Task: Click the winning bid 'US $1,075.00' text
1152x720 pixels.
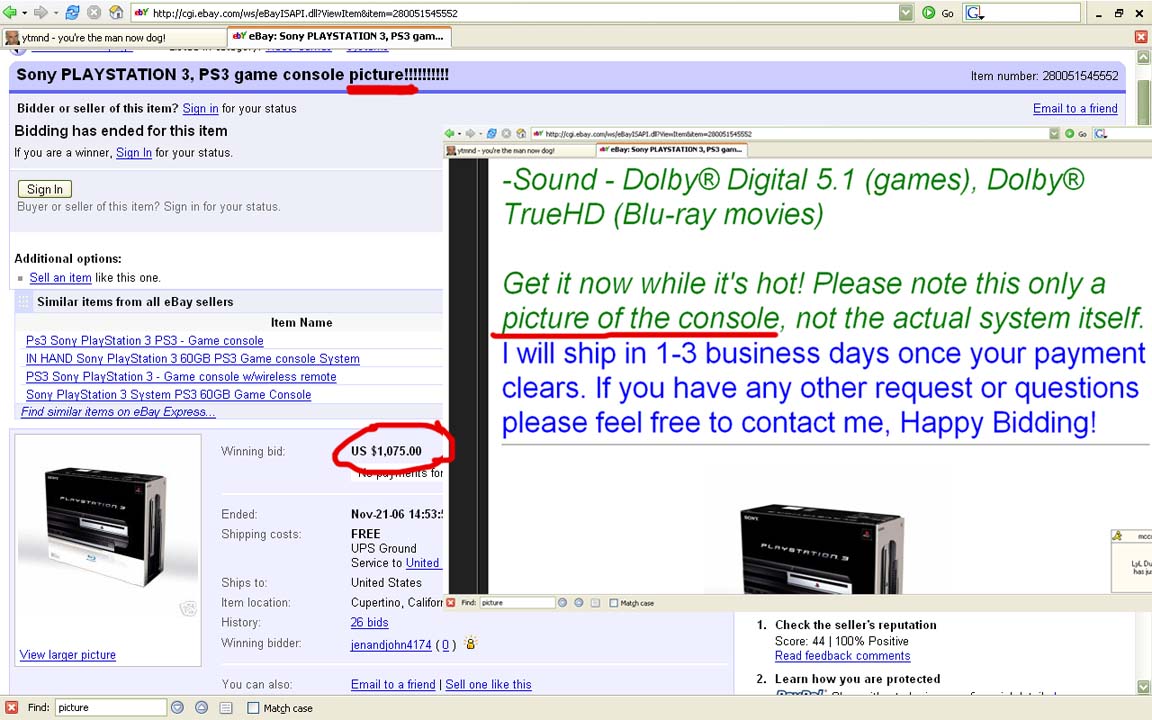Action: pos(386,451)
